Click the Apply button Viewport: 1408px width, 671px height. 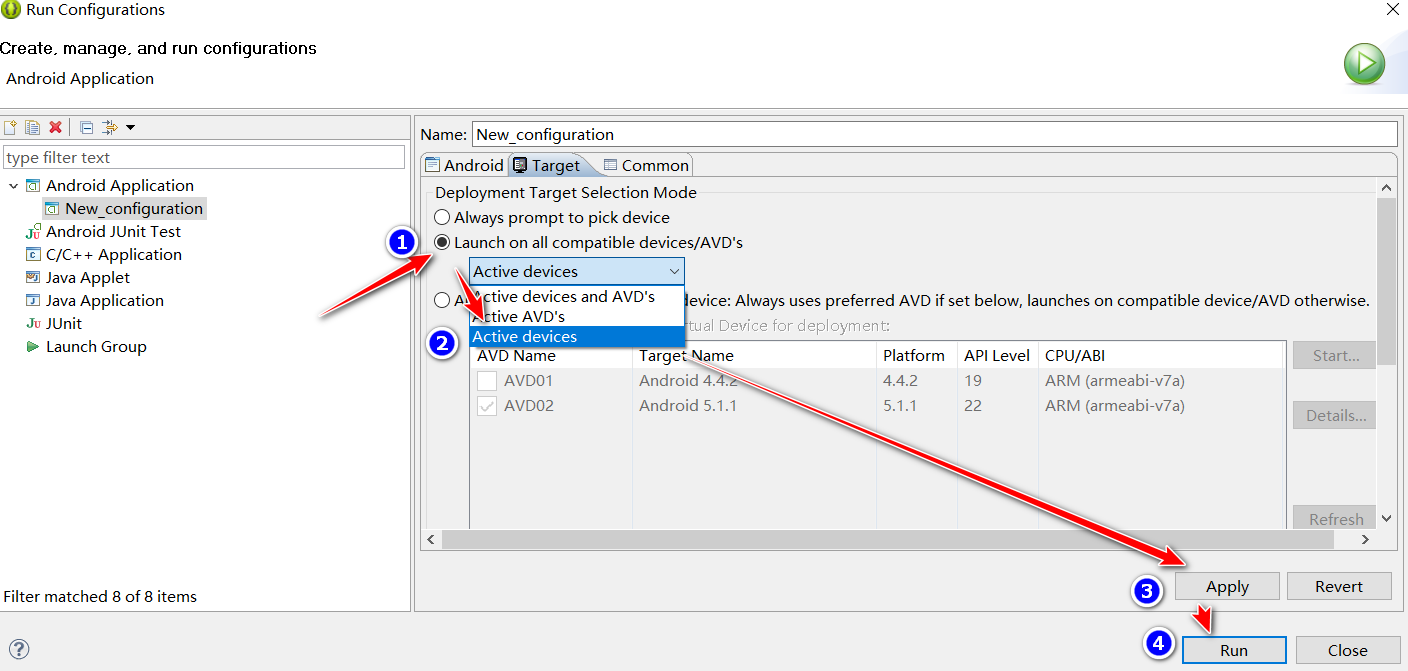(1227, 587)
